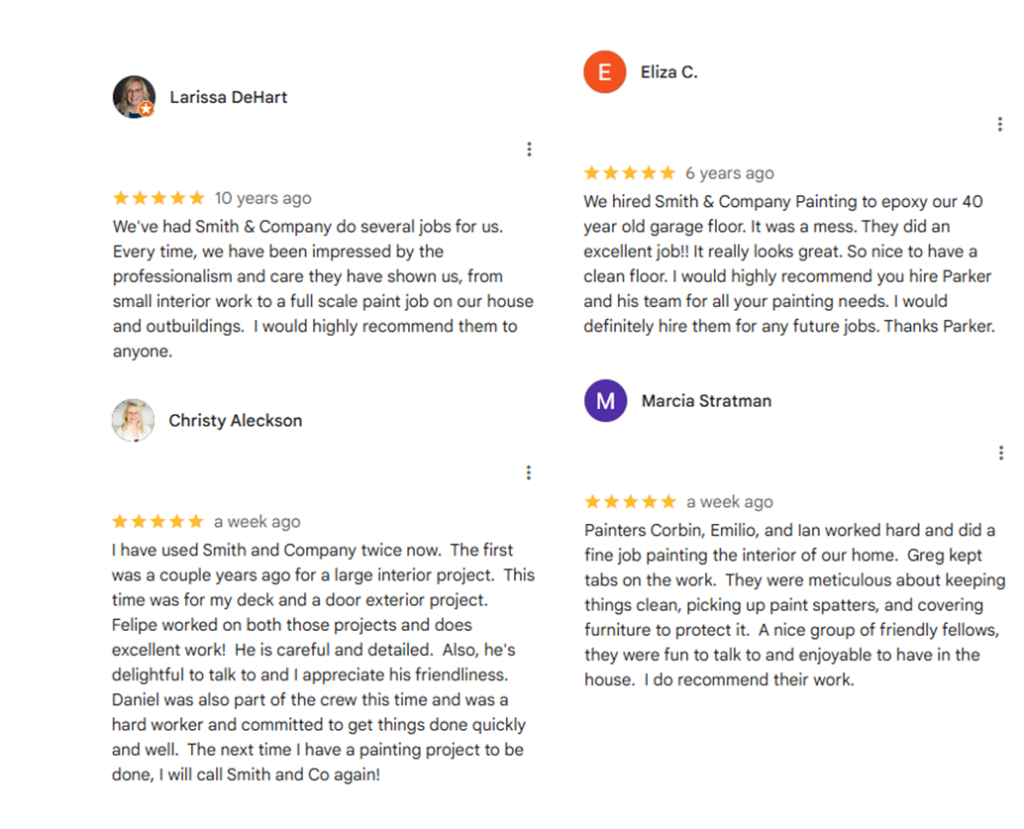This screenshot has height=829, width=1024.
Task: Open three-dot menu on Marcia Stratman's review
Action: coord(1000,453)
